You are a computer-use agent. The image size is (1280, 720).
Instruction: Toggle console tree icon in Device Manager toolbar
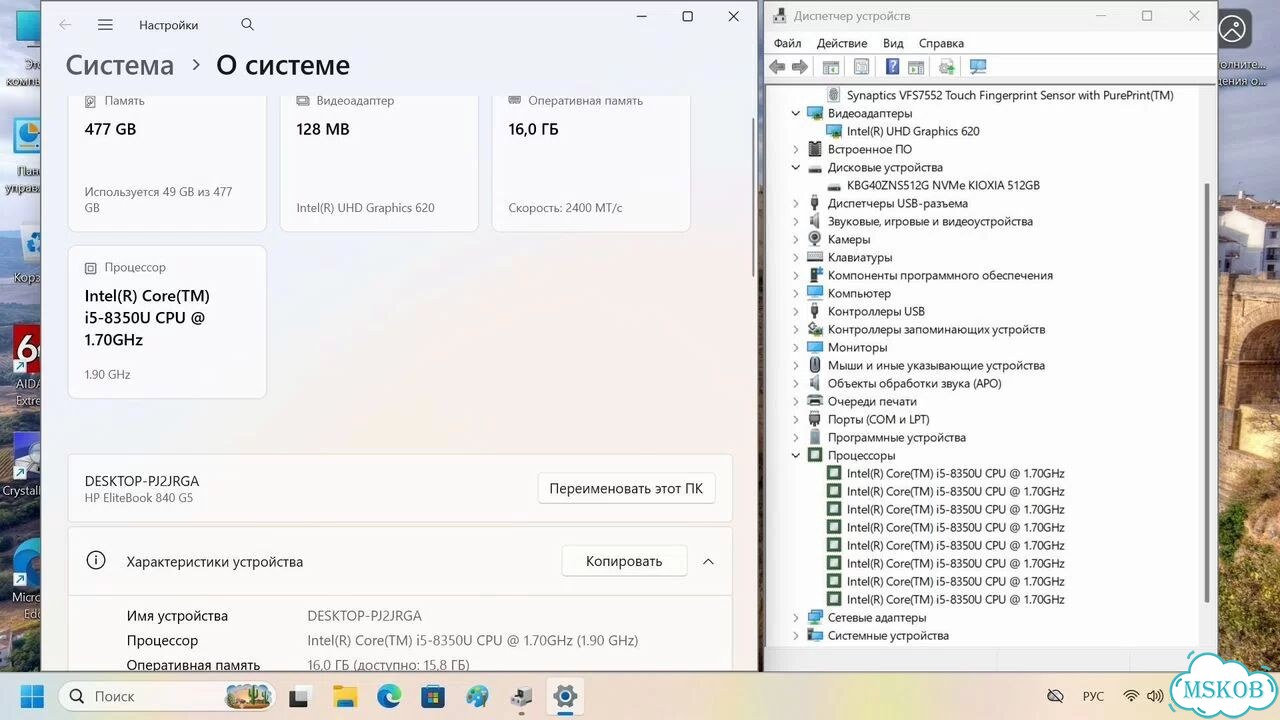[830, 67]
